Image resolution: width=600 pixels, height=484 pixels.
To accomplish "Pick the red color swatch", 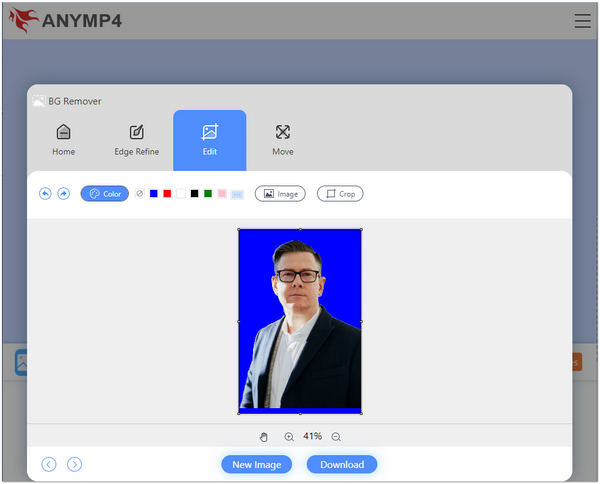I will 167,194.
